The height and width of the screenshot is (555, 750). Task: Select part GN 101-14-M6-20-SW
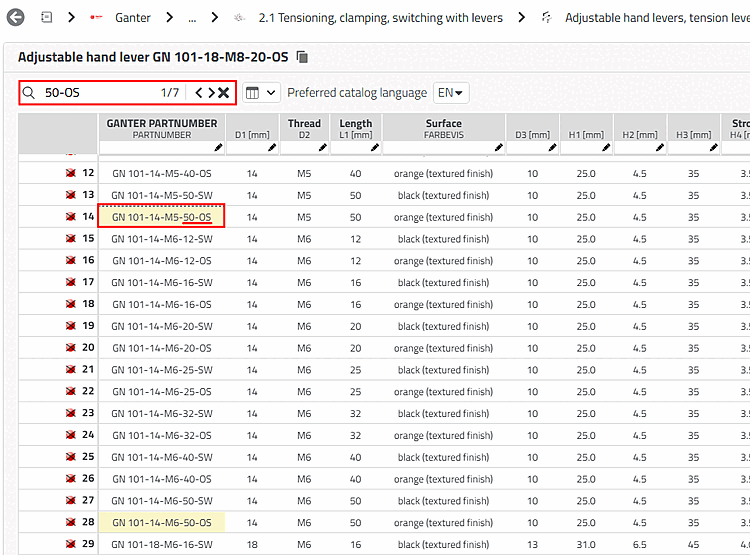(162, 326)
